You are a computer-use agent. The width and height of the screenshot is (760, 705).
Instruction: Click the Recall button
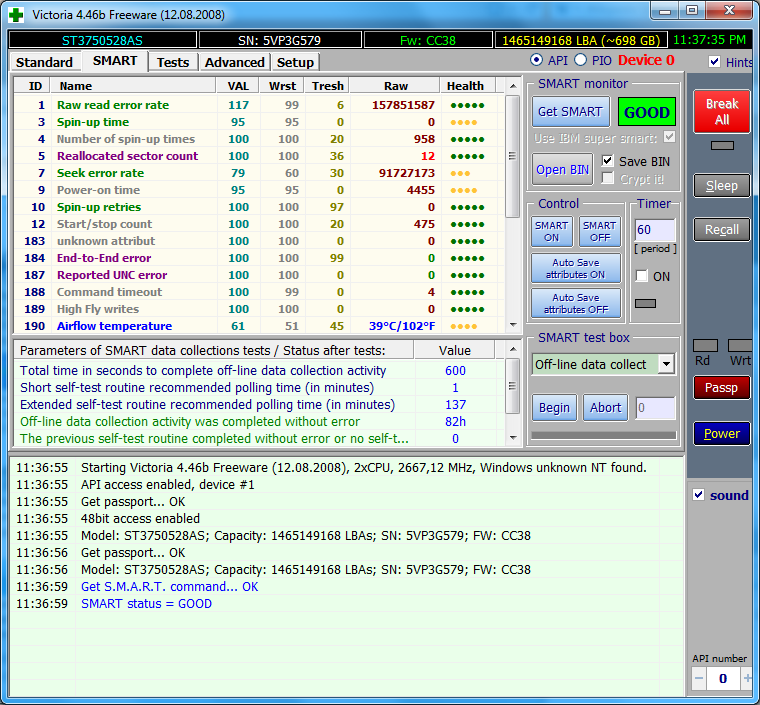point(722,230)
